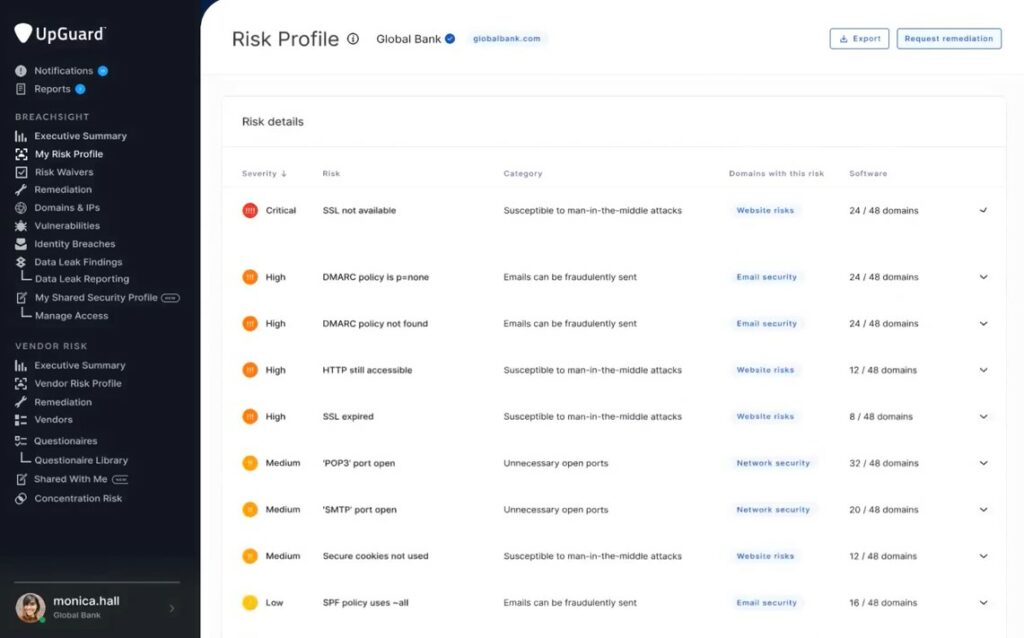
Task: Click the Export button
Action: (x=858, y=38)
